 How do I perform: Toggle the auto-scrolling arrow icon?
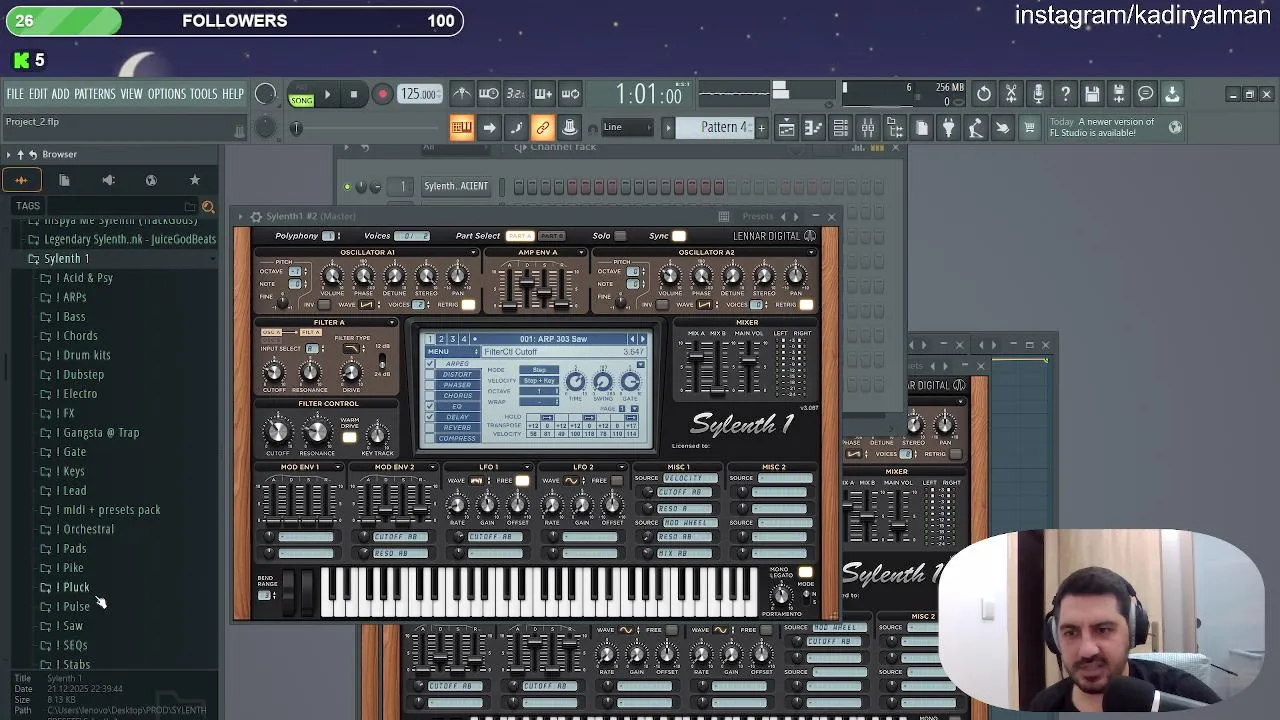pos(488,127)
